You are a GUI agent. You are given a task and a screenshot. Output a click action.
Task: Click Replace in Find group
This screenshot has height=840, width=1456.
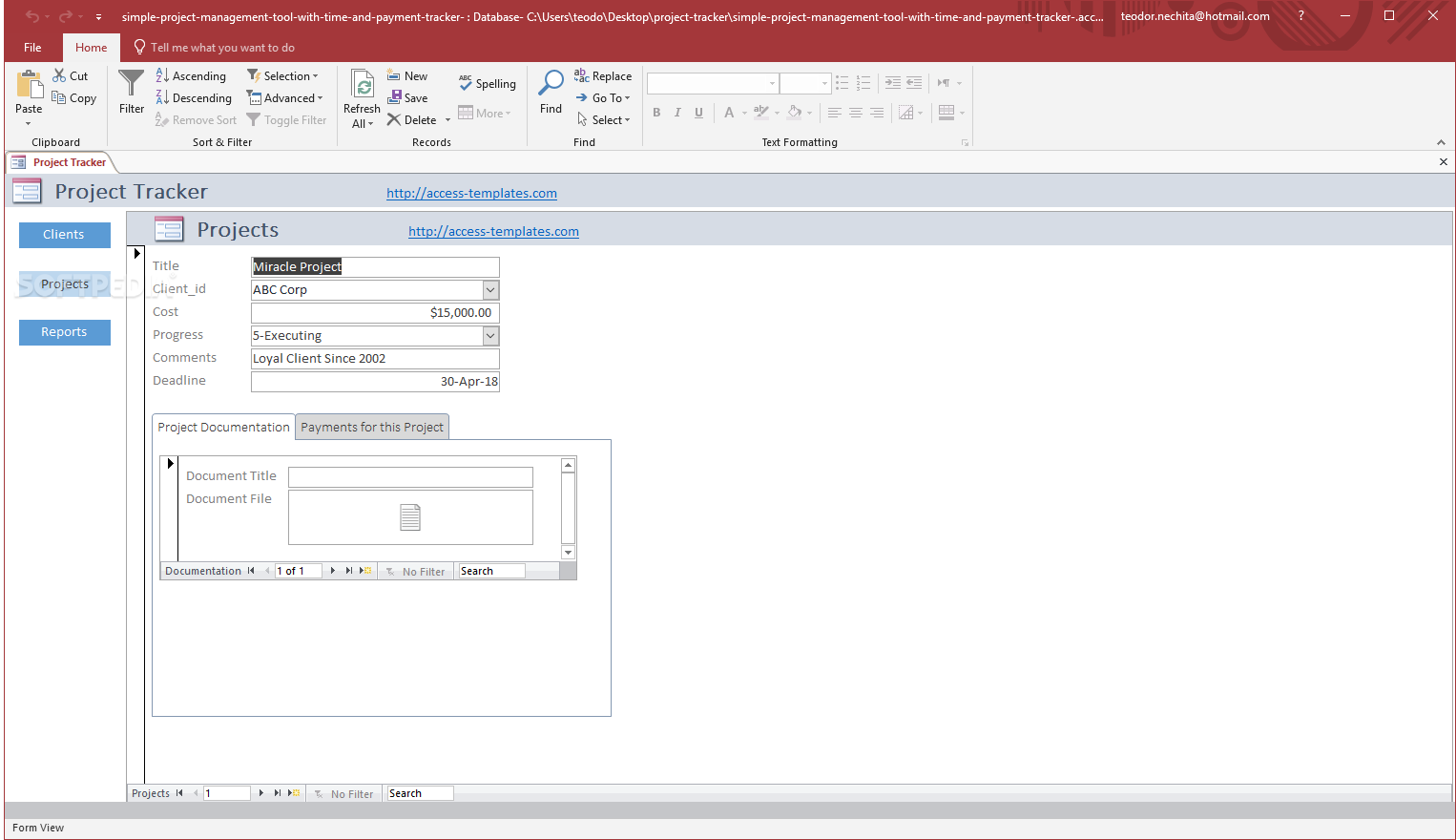[x=603, y=75]
